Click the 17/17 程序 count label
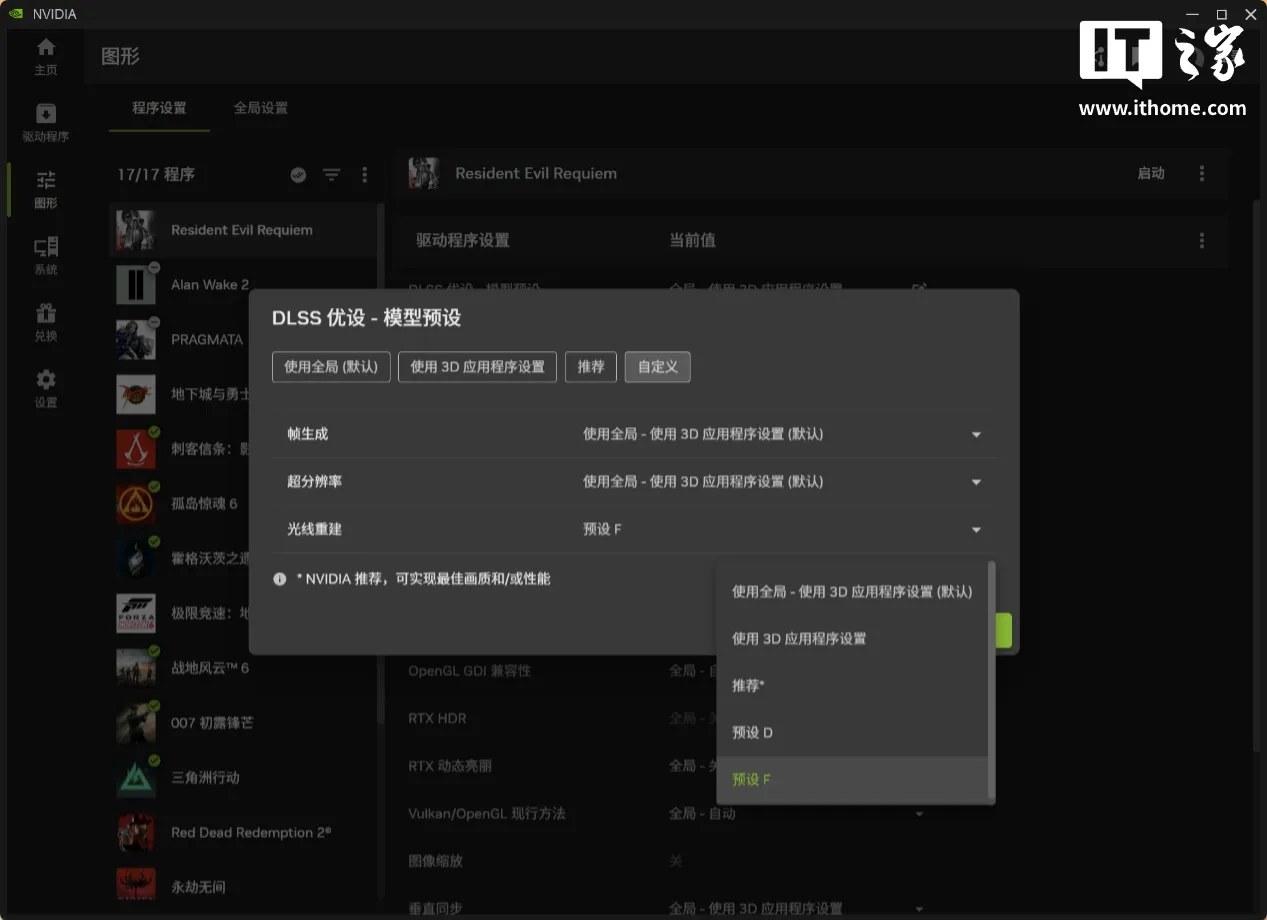The image size is (1267, 920). [x=156, y=175]
